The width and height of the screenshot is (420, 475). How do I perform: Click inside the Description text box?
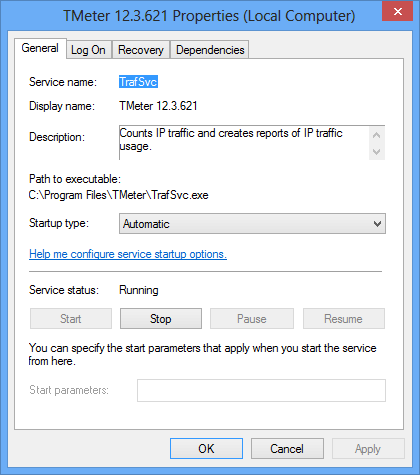click(244, 143)
